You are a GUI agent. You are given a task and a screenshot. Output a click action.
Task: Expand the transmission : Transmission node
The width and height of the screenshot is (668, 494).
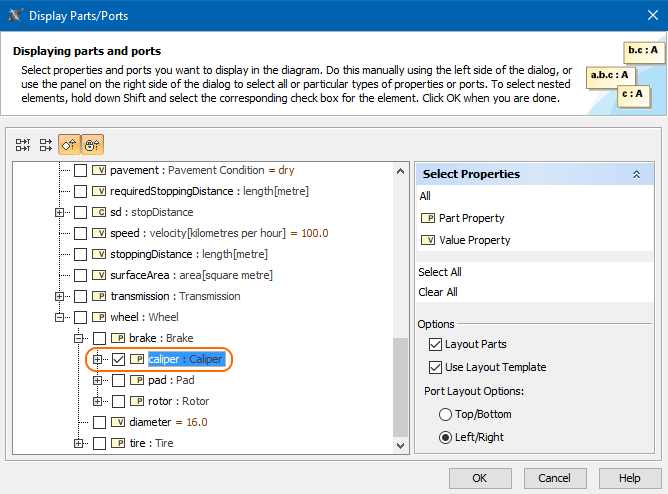pyautogui.click(x=60, y=296)
